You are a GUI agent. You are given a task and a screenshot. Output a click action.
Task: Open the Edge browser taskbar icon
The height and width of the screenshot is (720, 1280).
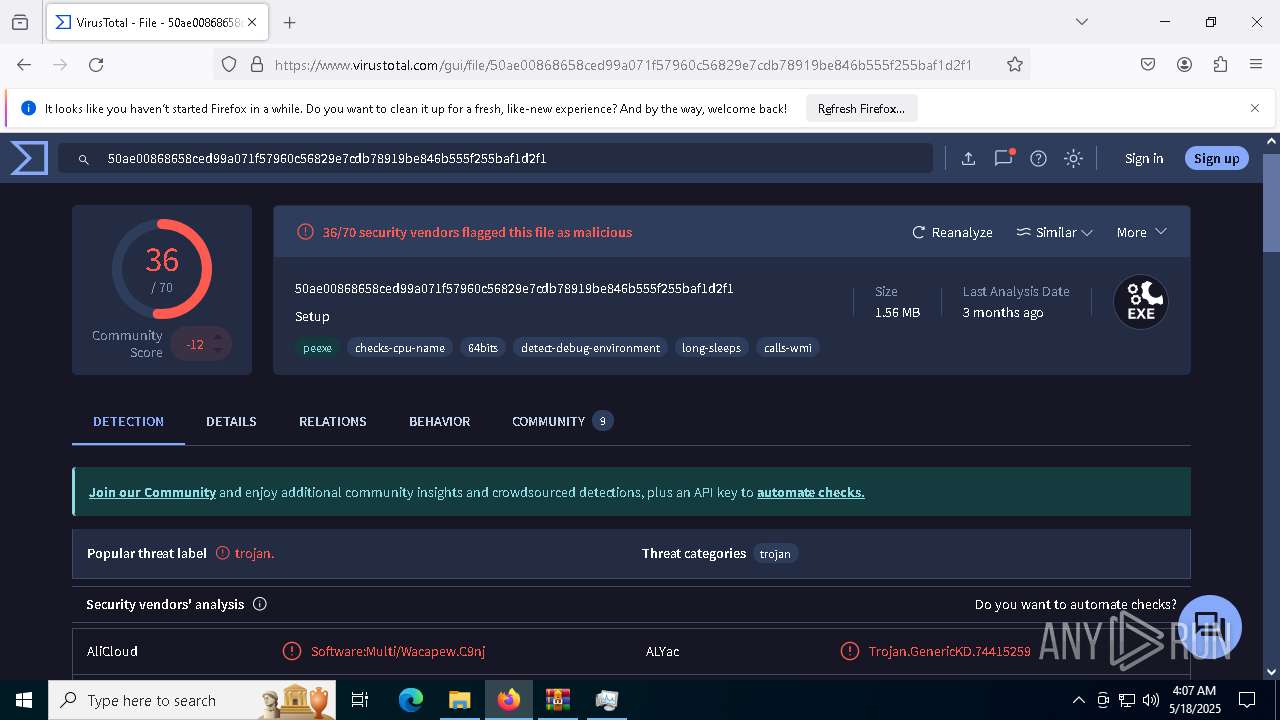pos(411,700)
